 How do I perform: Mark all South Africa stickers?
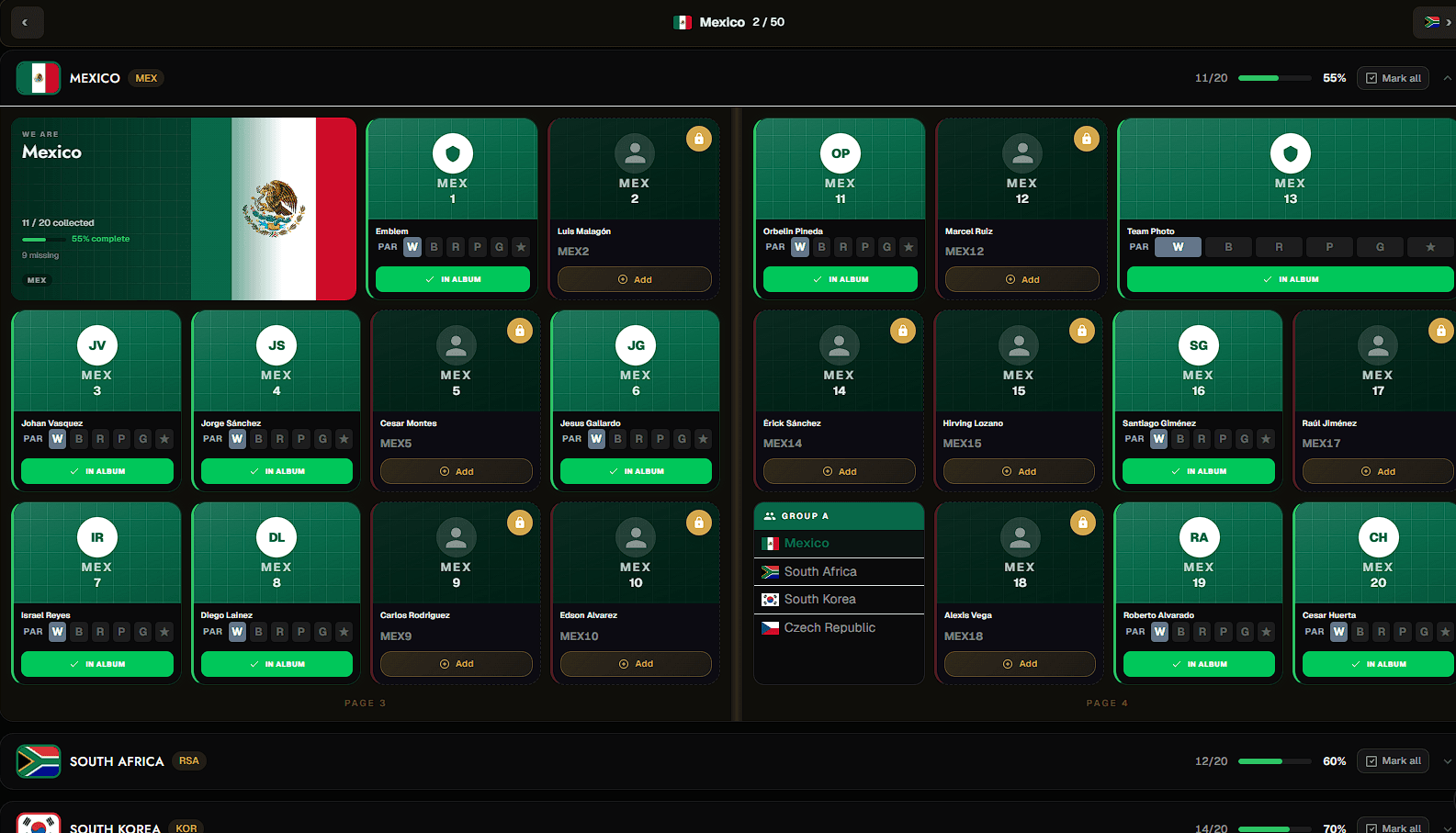point(1393,761)
